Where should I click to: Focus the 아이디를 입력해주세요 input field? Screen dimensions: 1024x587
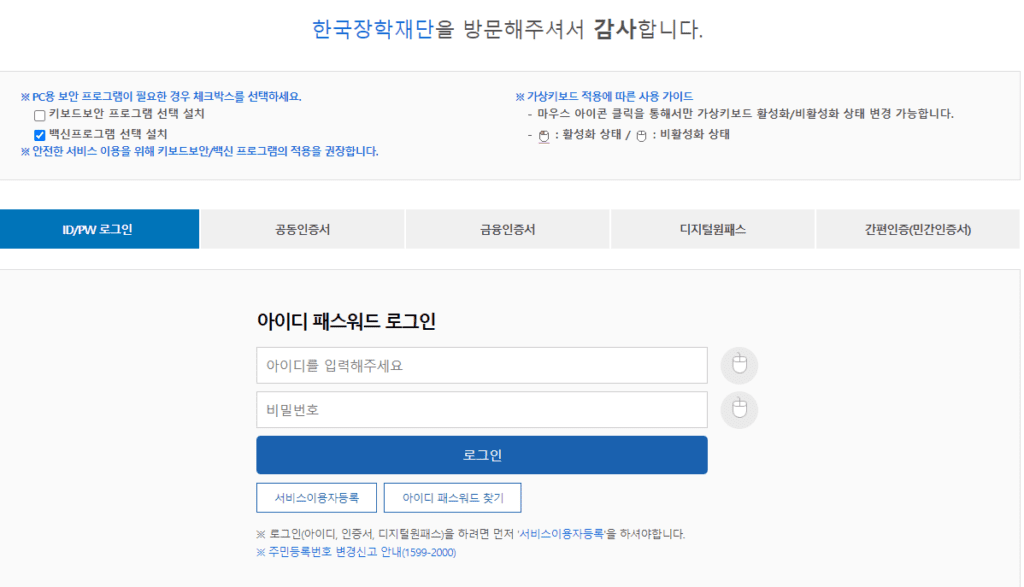[x=482, y=366]
